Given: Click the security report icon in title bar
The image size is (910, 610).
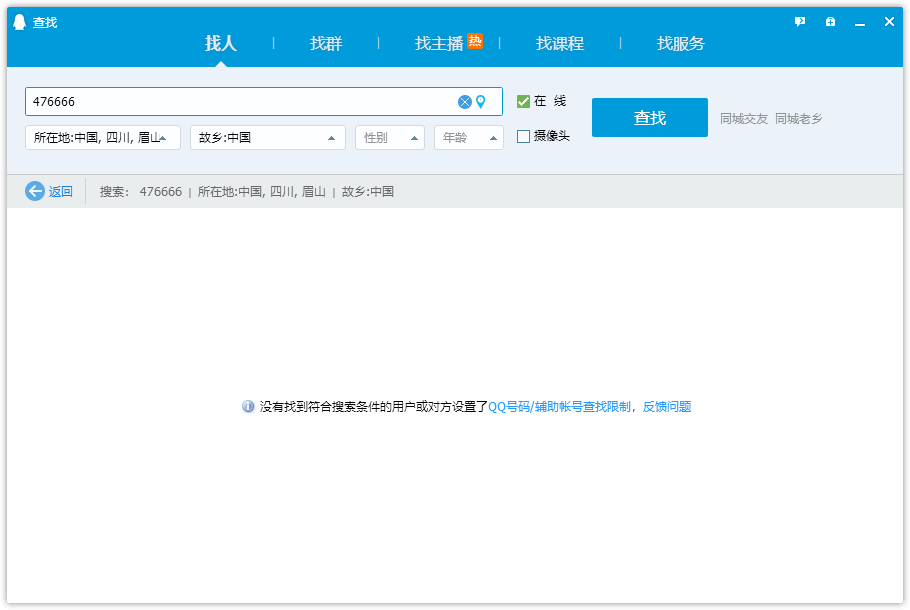Looking at the screenshot, I should 829,21.
